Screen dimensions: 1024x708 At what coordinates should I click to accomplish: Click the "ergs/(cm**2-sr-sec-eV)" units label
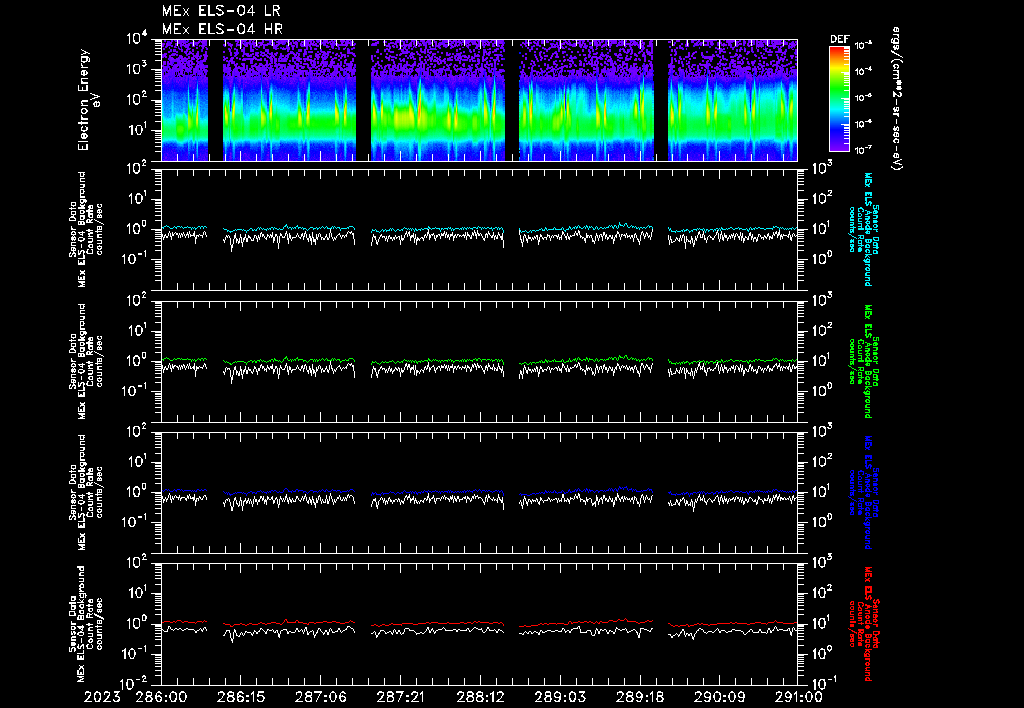(896, 99)
